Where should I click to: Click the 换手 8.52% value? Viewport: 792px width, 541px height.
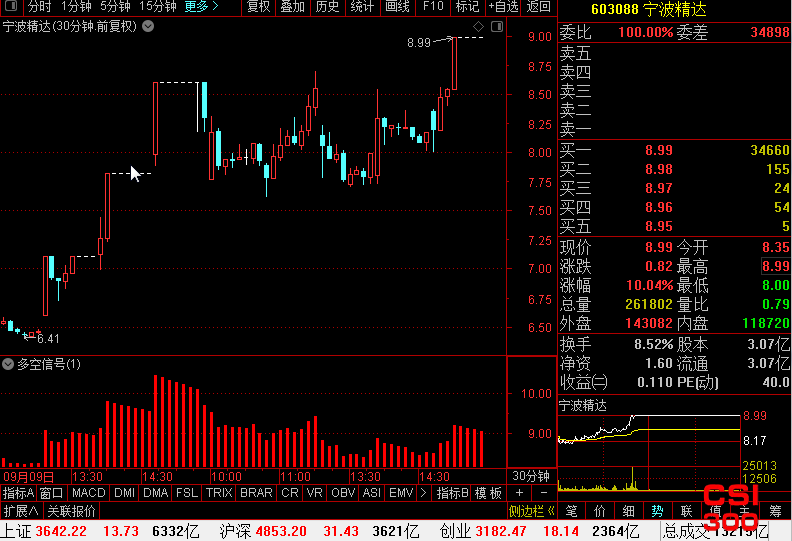(x=654, y=345)
